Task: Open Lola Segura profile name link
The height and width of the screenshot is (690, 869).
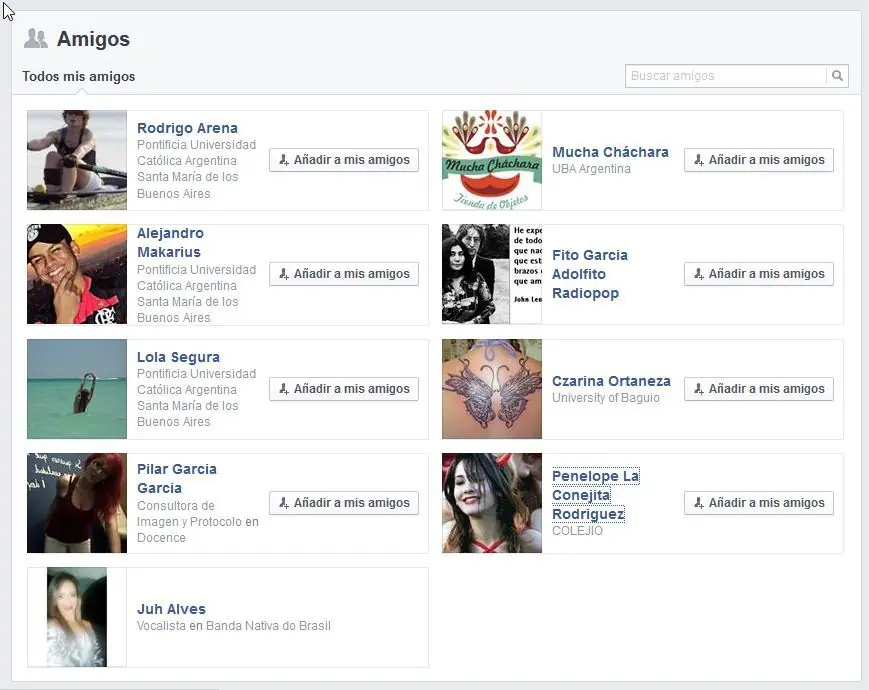Action: pyautogui.click(x=178, y=357)
